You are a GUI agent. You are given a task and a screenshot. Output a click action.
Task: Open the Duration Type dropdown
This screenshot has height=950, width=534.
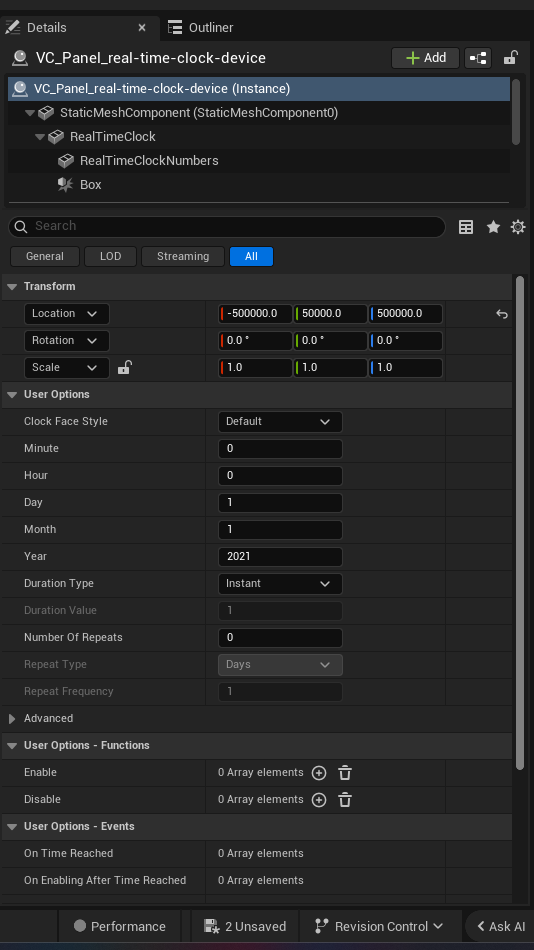(280, 583)
